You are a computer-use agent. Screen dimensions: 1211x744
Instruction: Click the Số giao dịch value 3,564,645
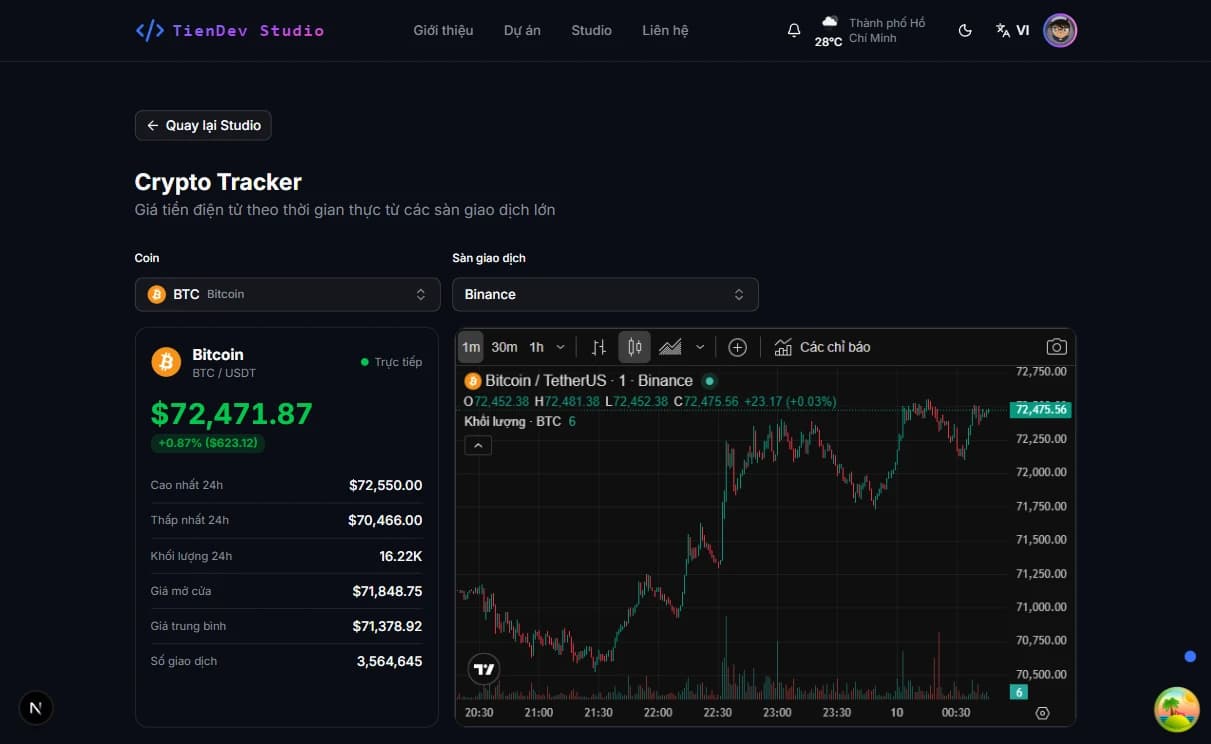pos(389,661)
